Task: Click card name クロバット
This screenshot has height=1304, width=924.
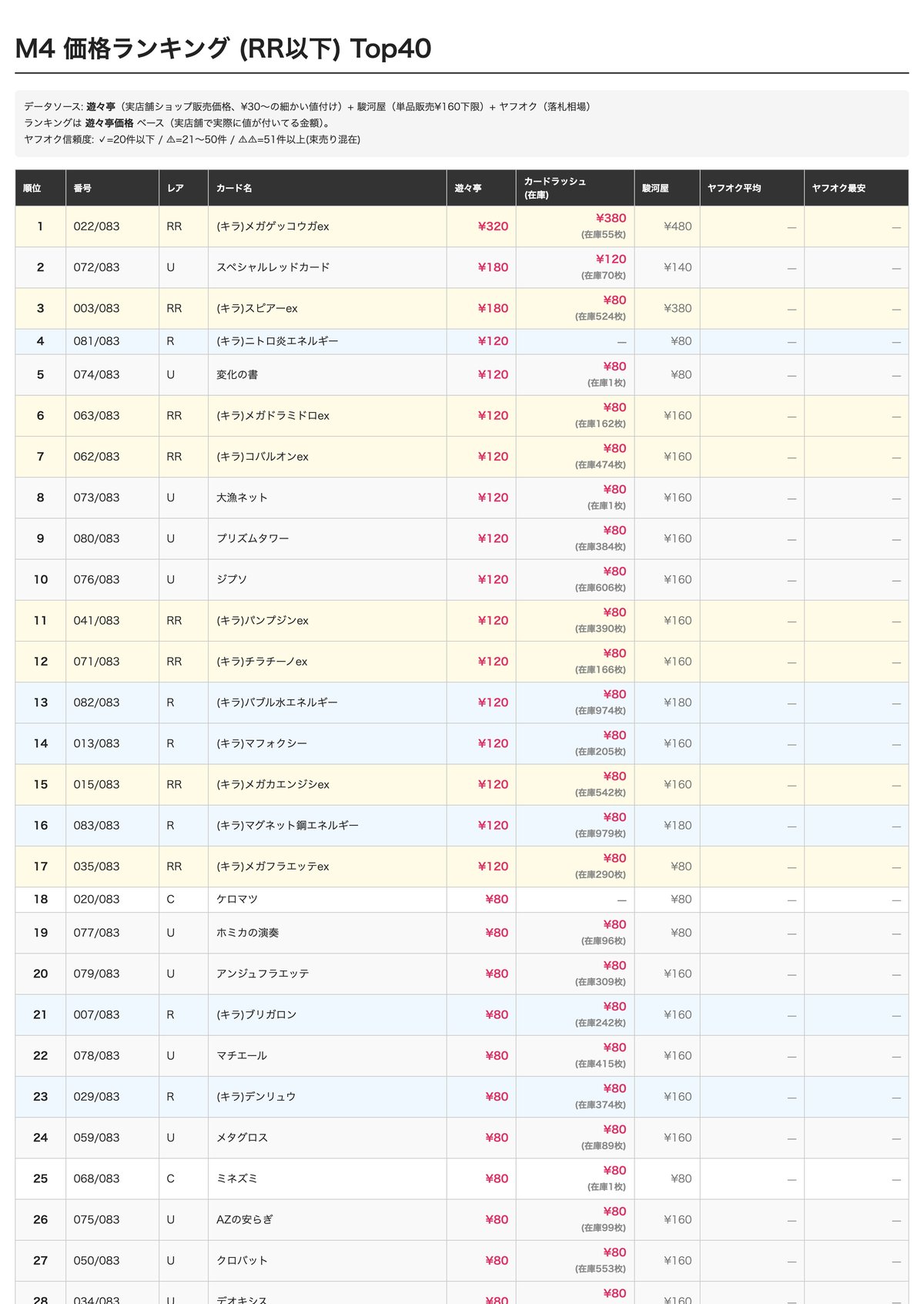Action: [242, 1260]
